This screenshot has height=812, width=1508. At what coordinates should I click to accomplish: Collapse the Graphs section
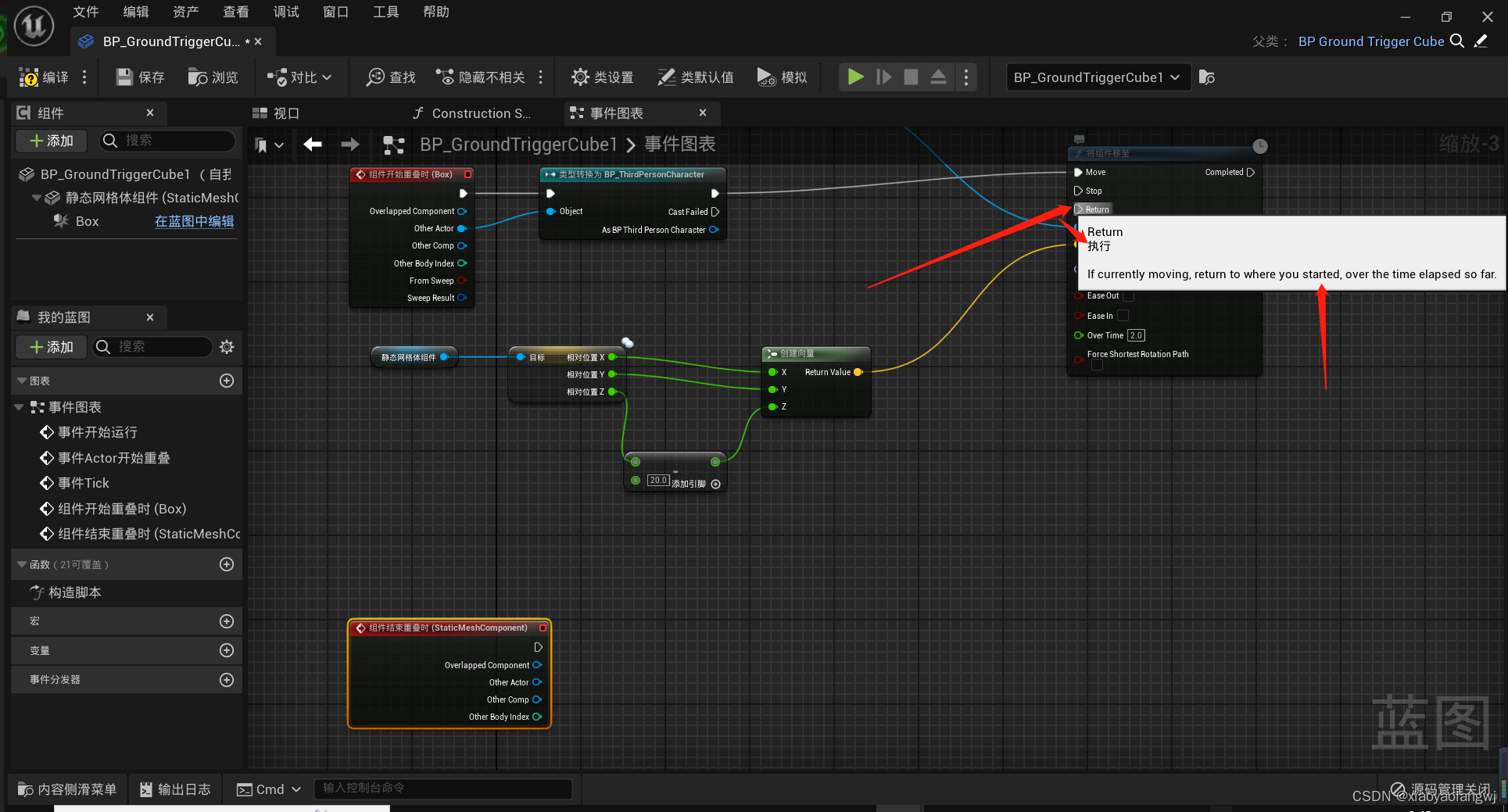click(21, 381)
